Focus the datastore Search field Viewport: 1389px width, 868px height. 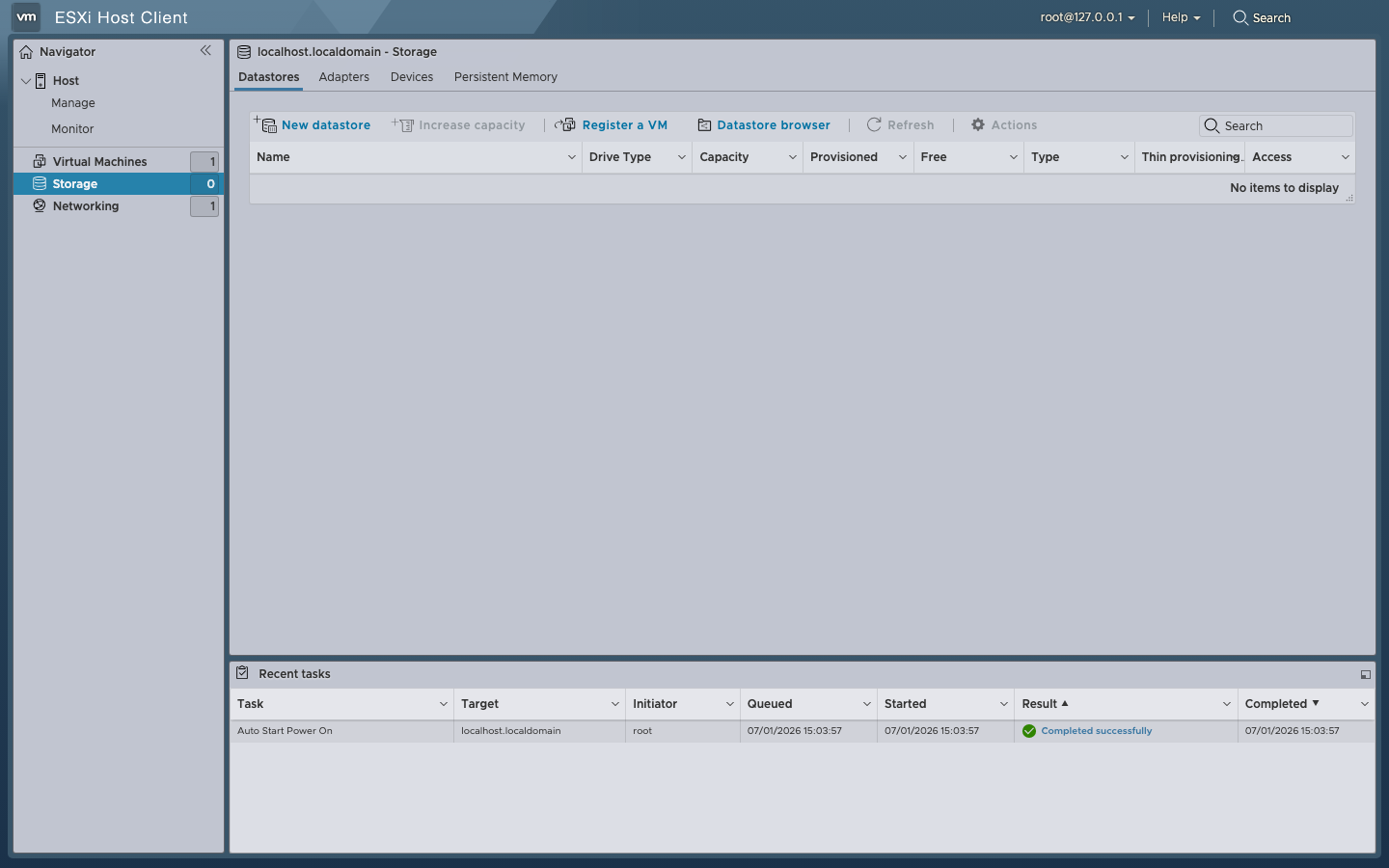tap(1276, 125)
